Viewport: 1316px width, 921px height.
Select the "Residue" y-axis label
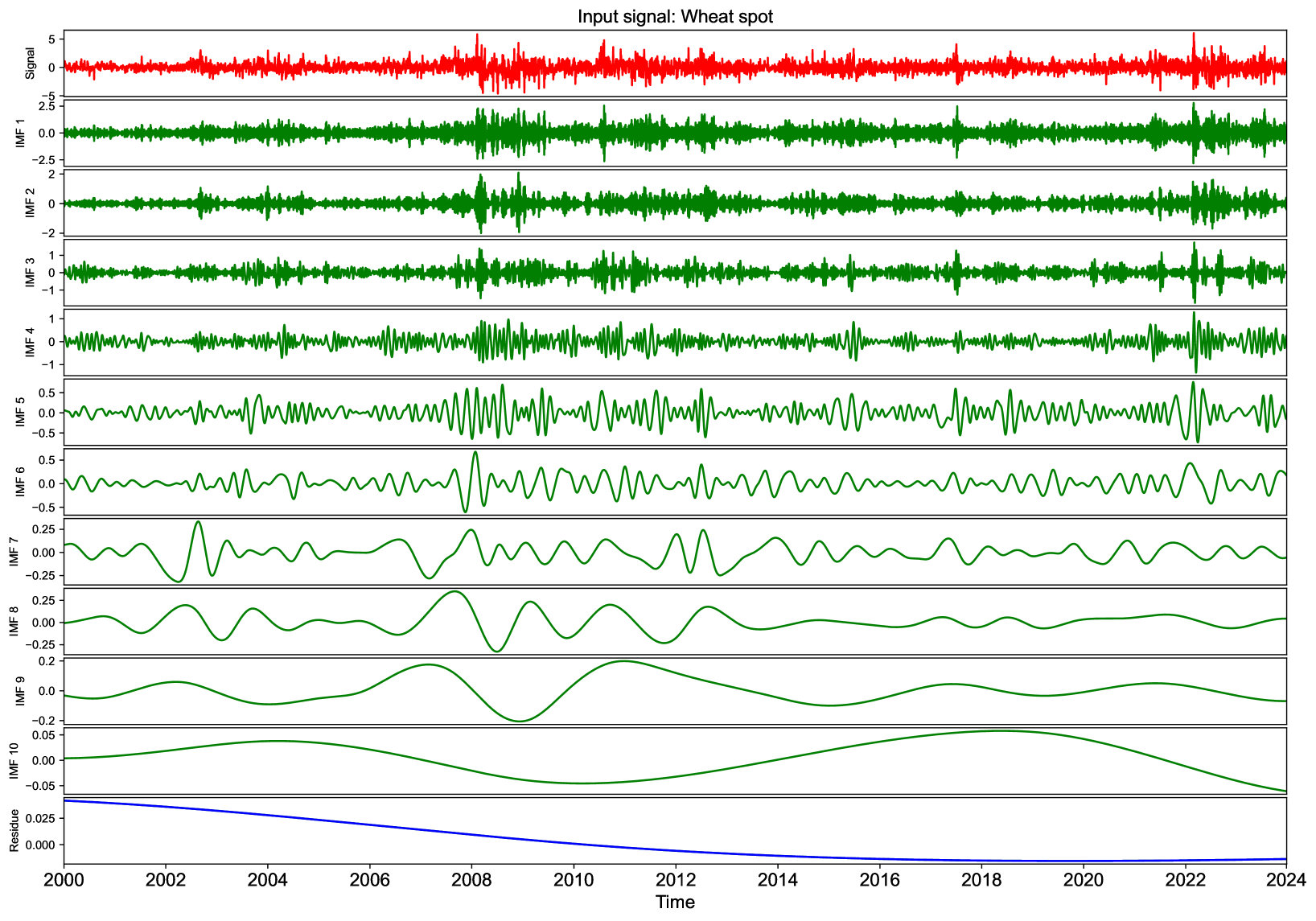(14, 831)
